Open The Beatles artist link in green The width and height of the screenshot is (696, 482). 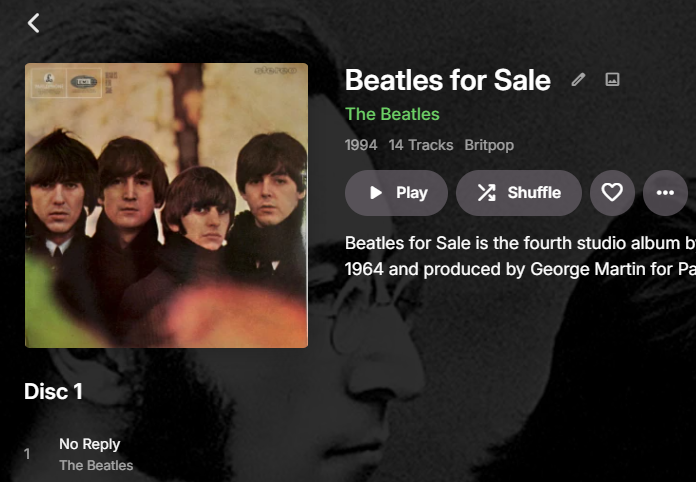392,113
